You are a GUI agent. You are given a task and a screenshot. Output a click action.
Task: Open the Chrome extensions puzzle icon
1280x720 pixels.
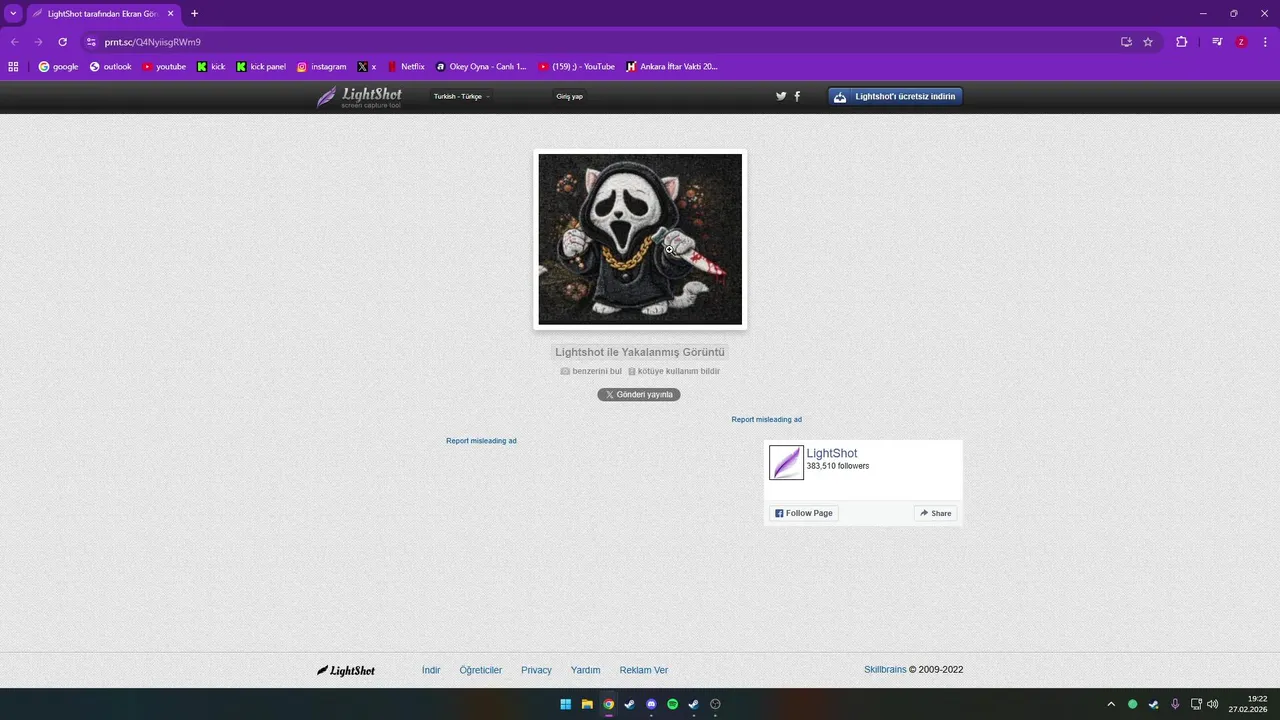[x=1181, y=42]
